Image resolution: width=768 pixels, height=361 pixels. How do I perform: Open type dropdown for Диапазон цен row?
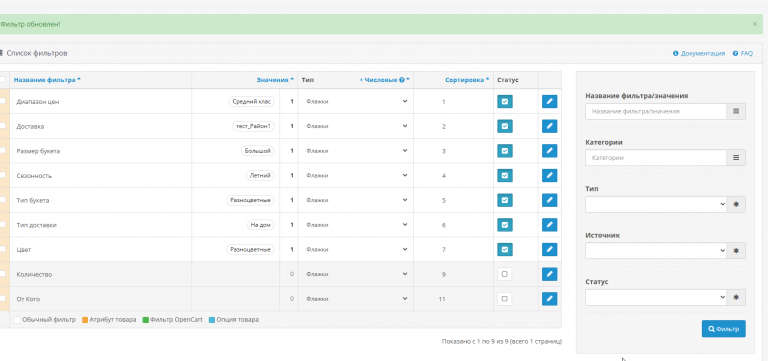pyautogui.click(x=356, y=101)
